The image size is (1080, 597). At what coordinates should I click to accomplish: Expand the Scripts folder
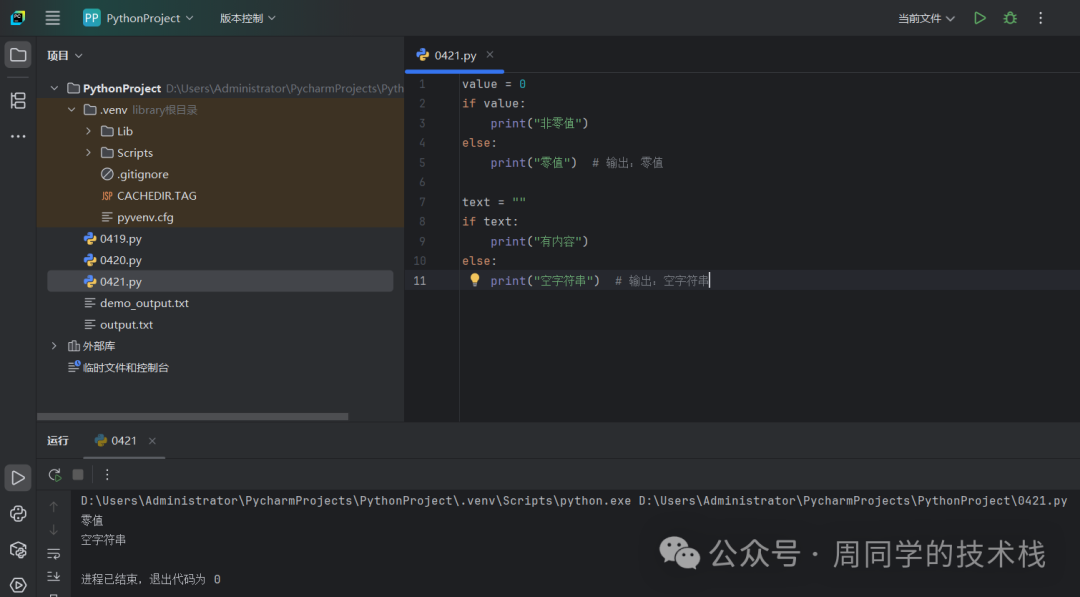pyautogui.click(x=88, y=153)
